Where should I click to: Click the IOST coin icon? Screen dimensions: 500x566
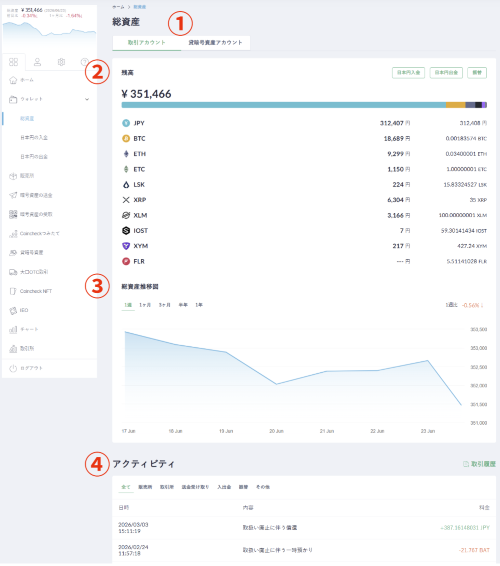[126, 231]
